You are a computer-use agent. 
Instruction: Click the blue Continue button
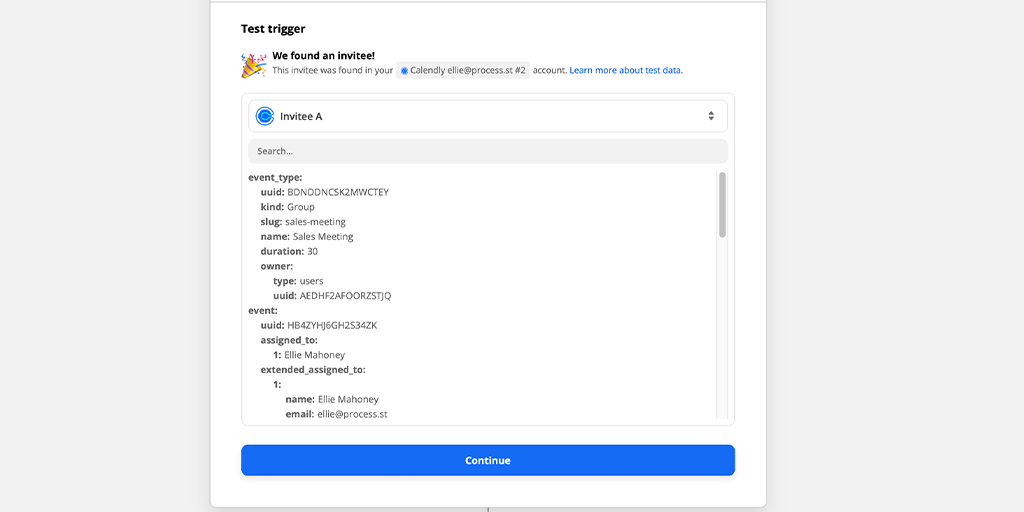click(488, 460)
